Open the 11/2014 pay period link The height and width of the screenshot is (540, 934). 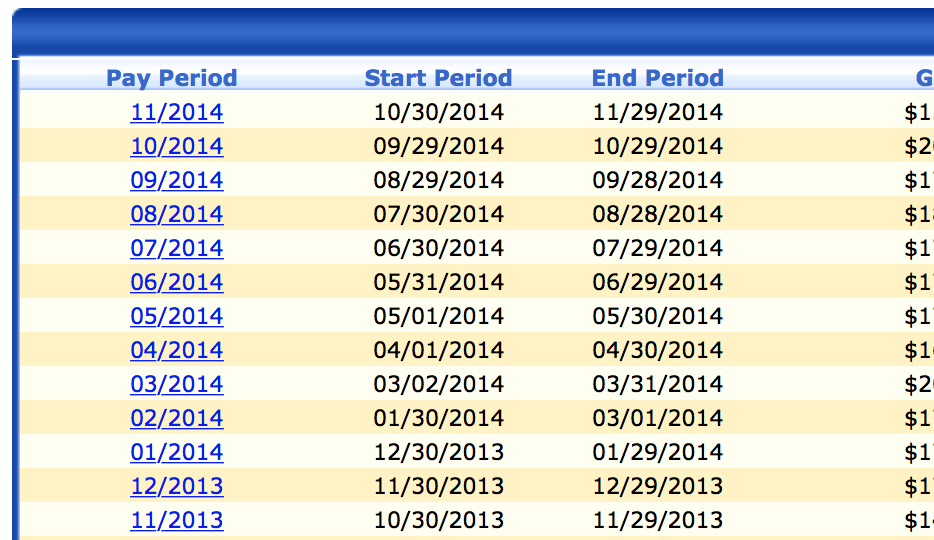pos(176,112)
